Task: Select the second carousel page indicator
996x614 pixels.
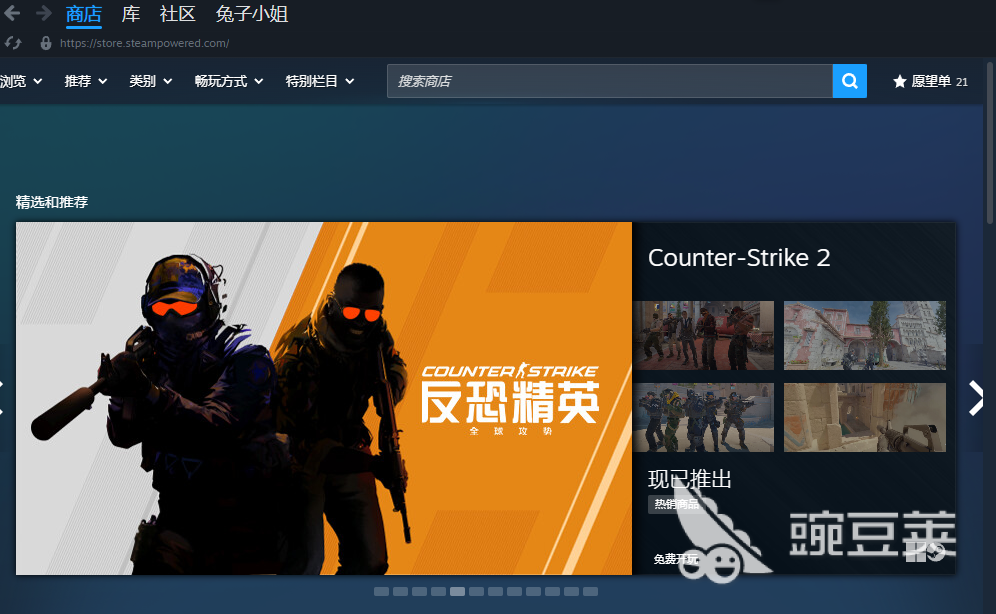Action: [x=400, y=591]
